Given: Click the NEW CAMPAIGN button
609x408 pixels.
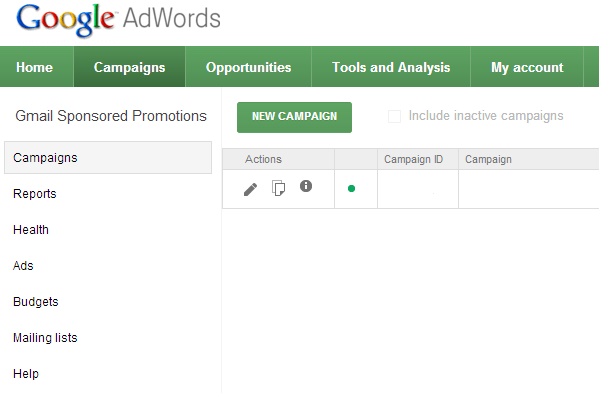Looking at the screenshot, I should [294, 117].
